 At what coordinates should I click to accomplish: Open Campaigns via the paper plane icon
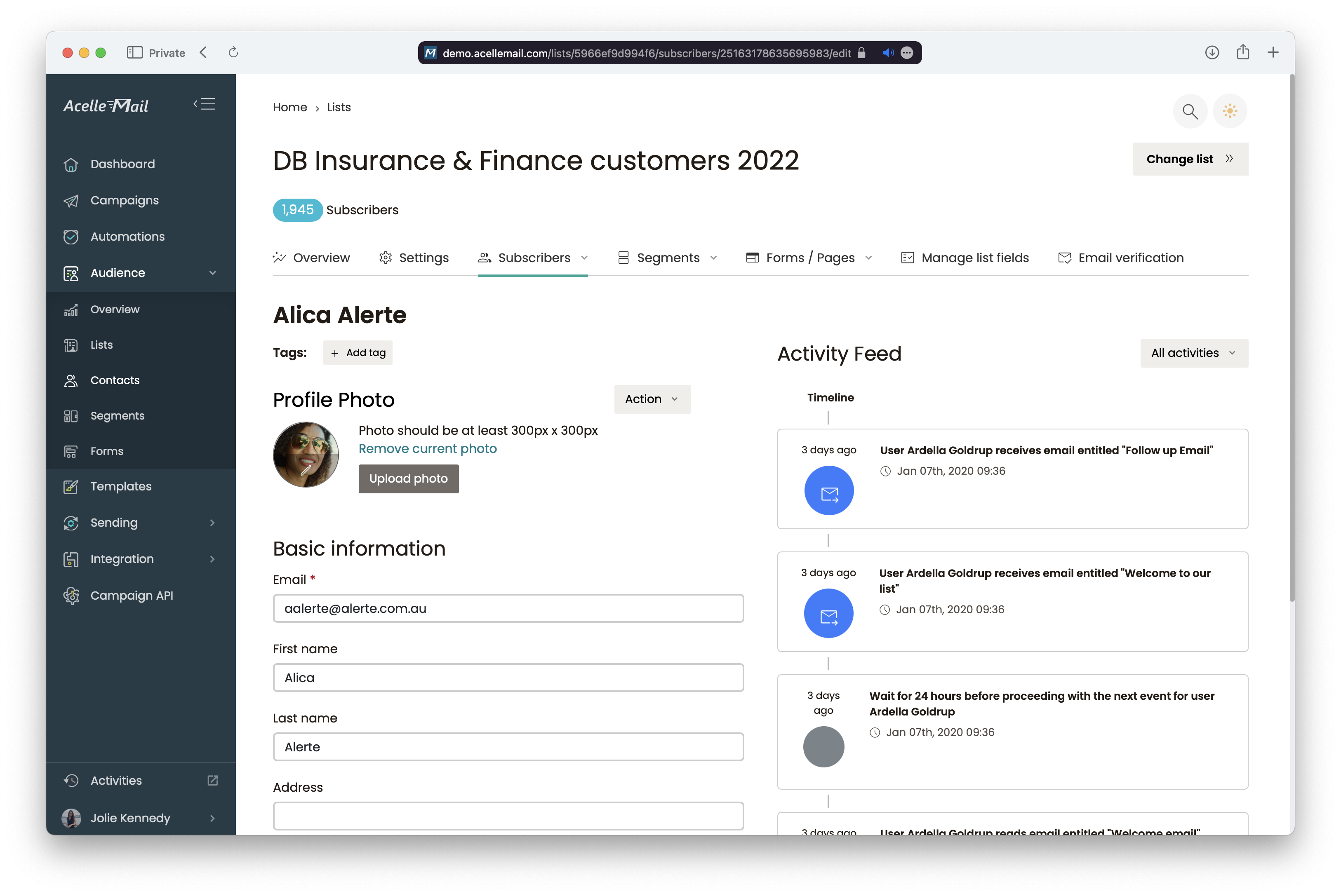[71, 201]
